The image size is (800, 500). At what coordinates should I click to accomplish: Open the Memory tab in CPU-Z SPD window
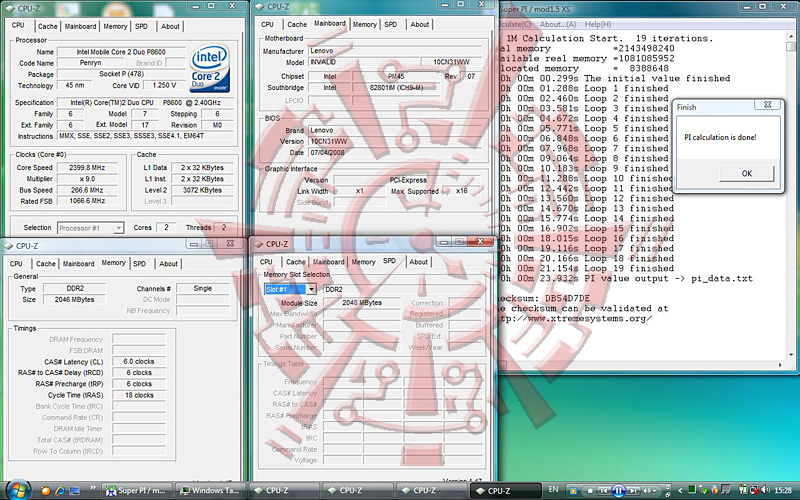point(363,262)
